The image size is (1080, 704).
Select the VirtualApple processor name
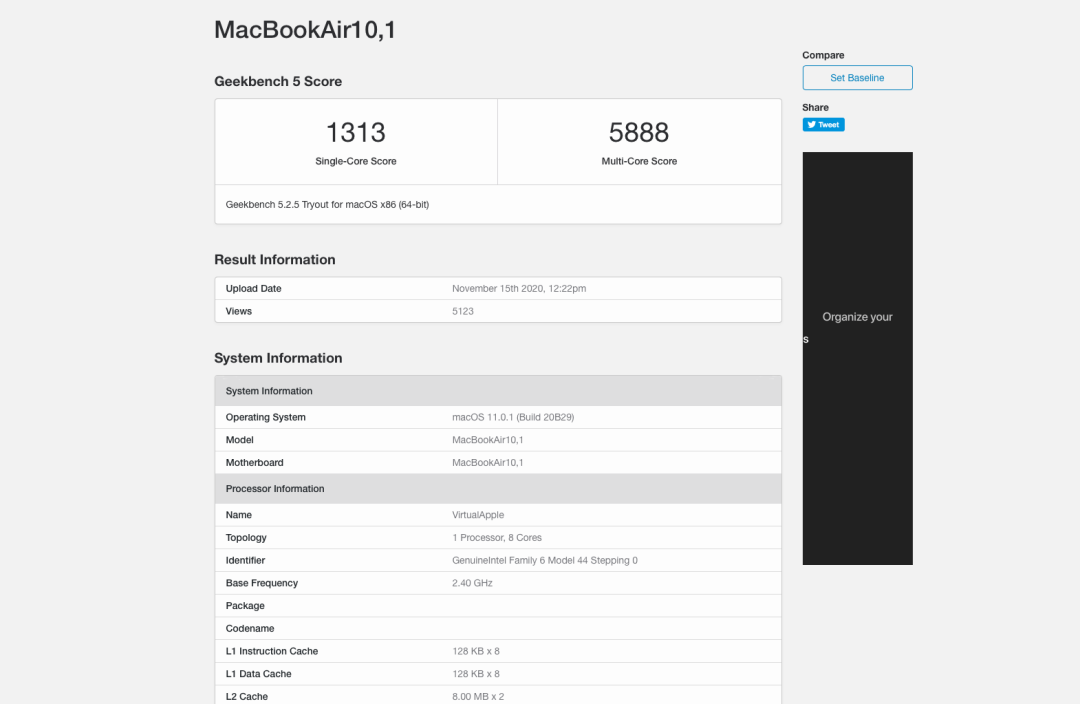click(478, 515)
